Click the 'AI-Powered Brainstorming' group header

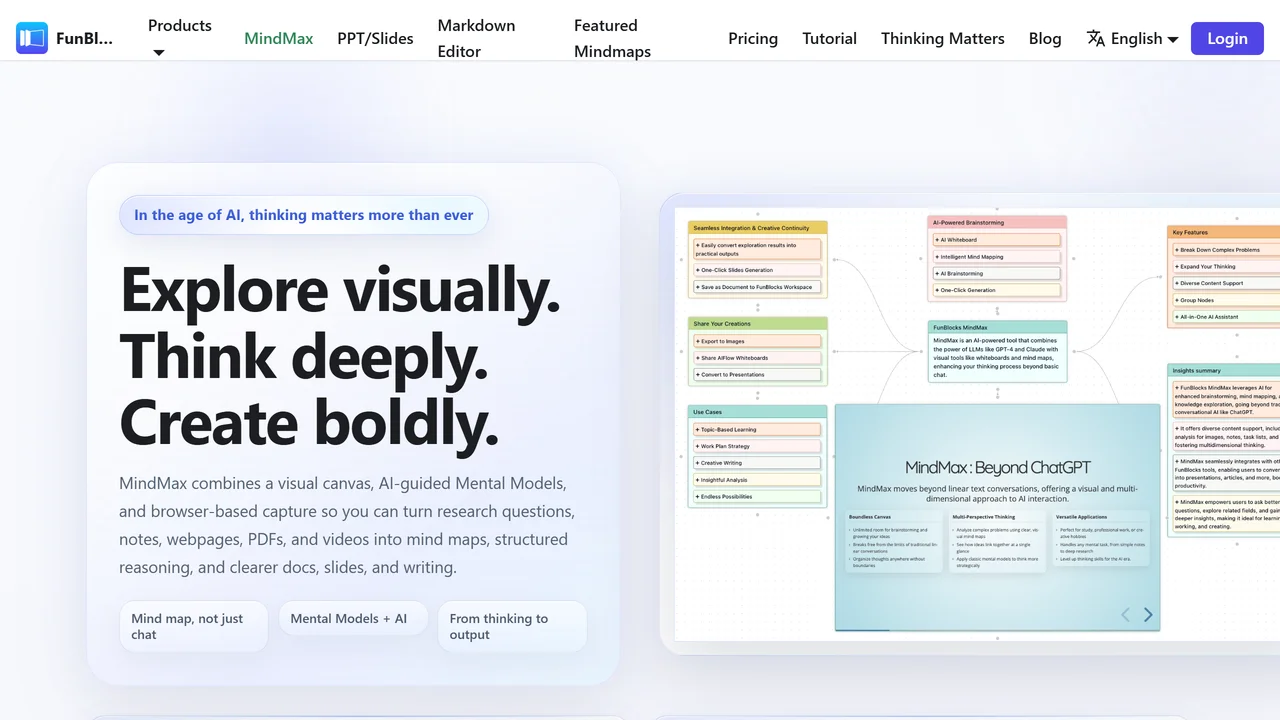coord(997,223)
